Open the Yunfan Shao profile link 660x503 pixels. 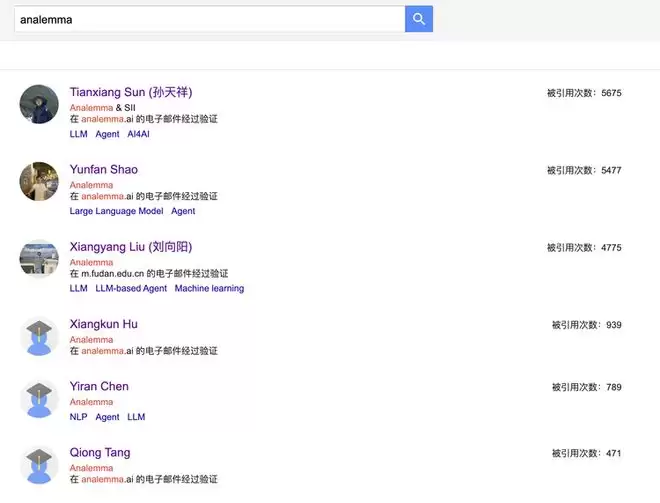104,170
